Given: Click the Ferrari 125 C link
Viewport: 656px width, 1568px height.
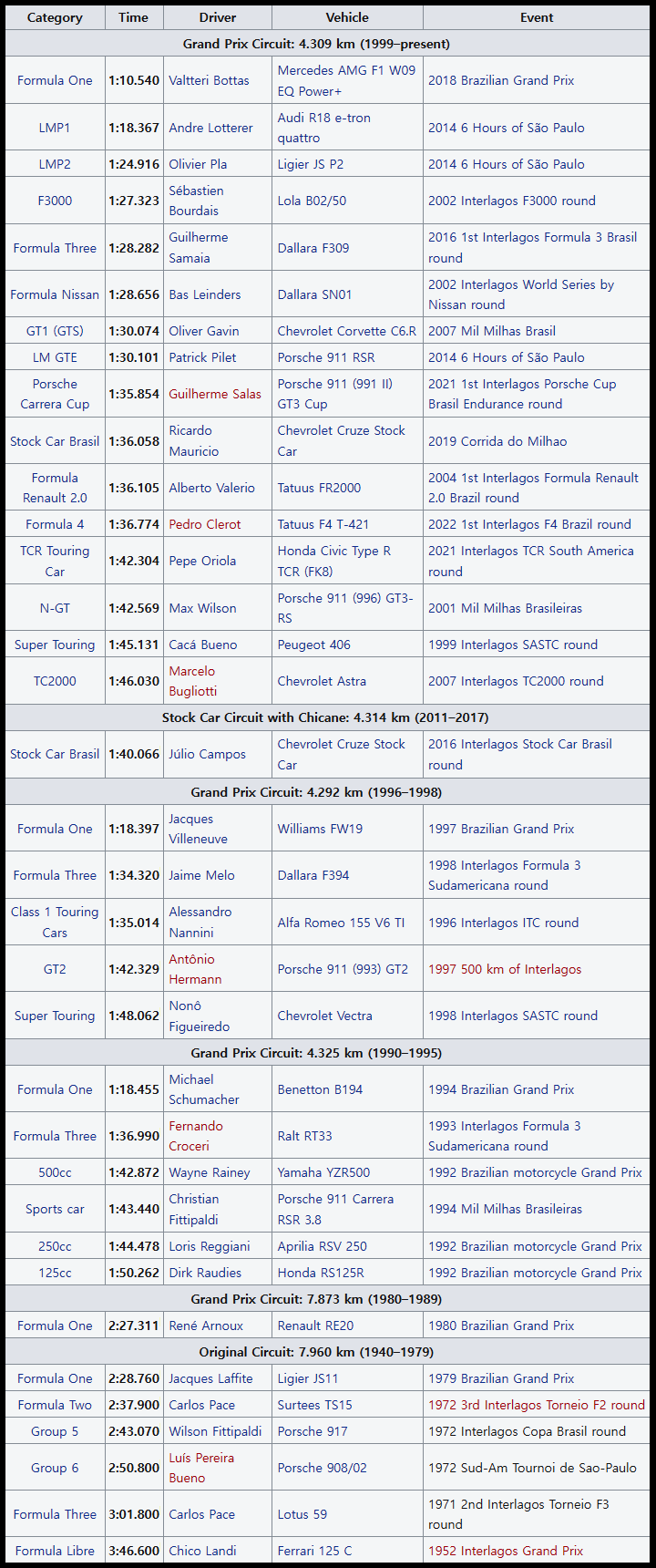Looking at the screenshot, I should tap(314, 1551).
